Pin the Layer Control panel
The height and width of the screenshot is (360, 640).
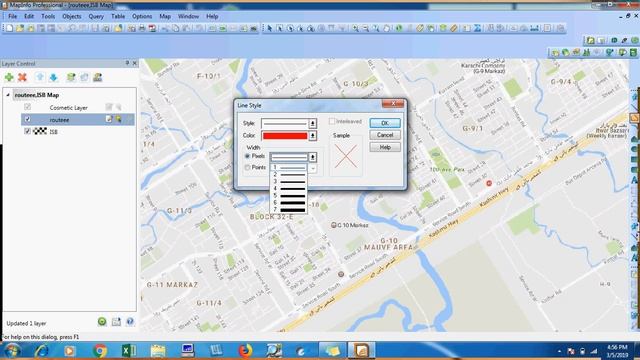tap(127, 63)
